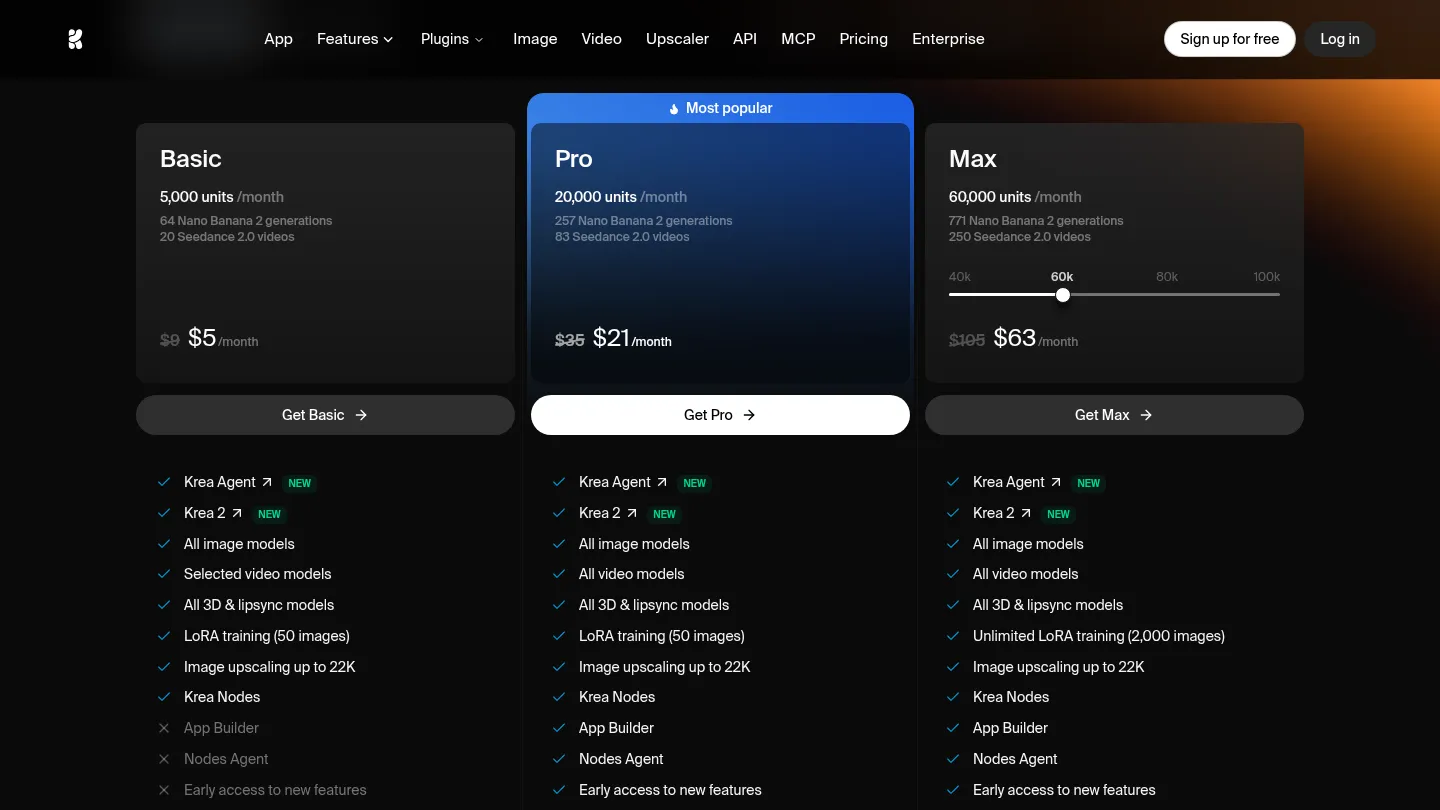1440x810 pixels.
Task: Click the checkmark beside Pro App Builder
Action: pyautogui.click(x=559, y=728)
